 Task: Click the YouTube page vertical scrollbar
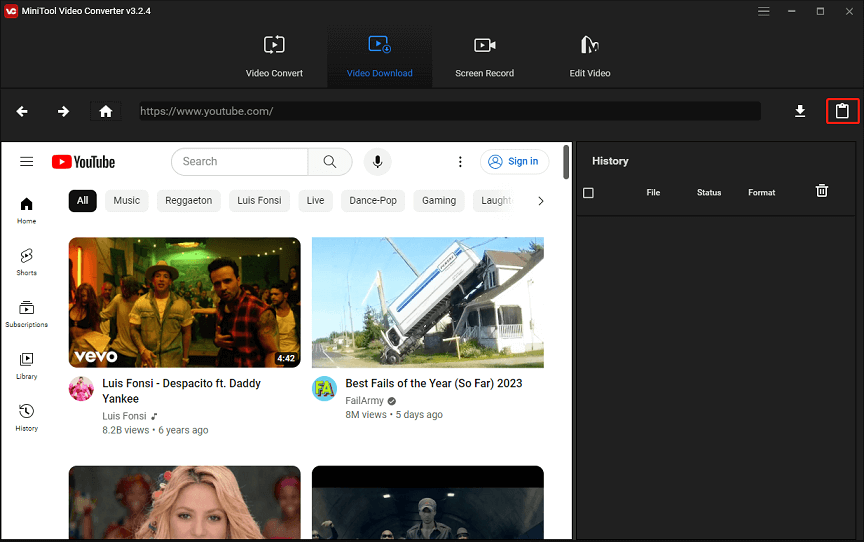[x=566, y=162]
